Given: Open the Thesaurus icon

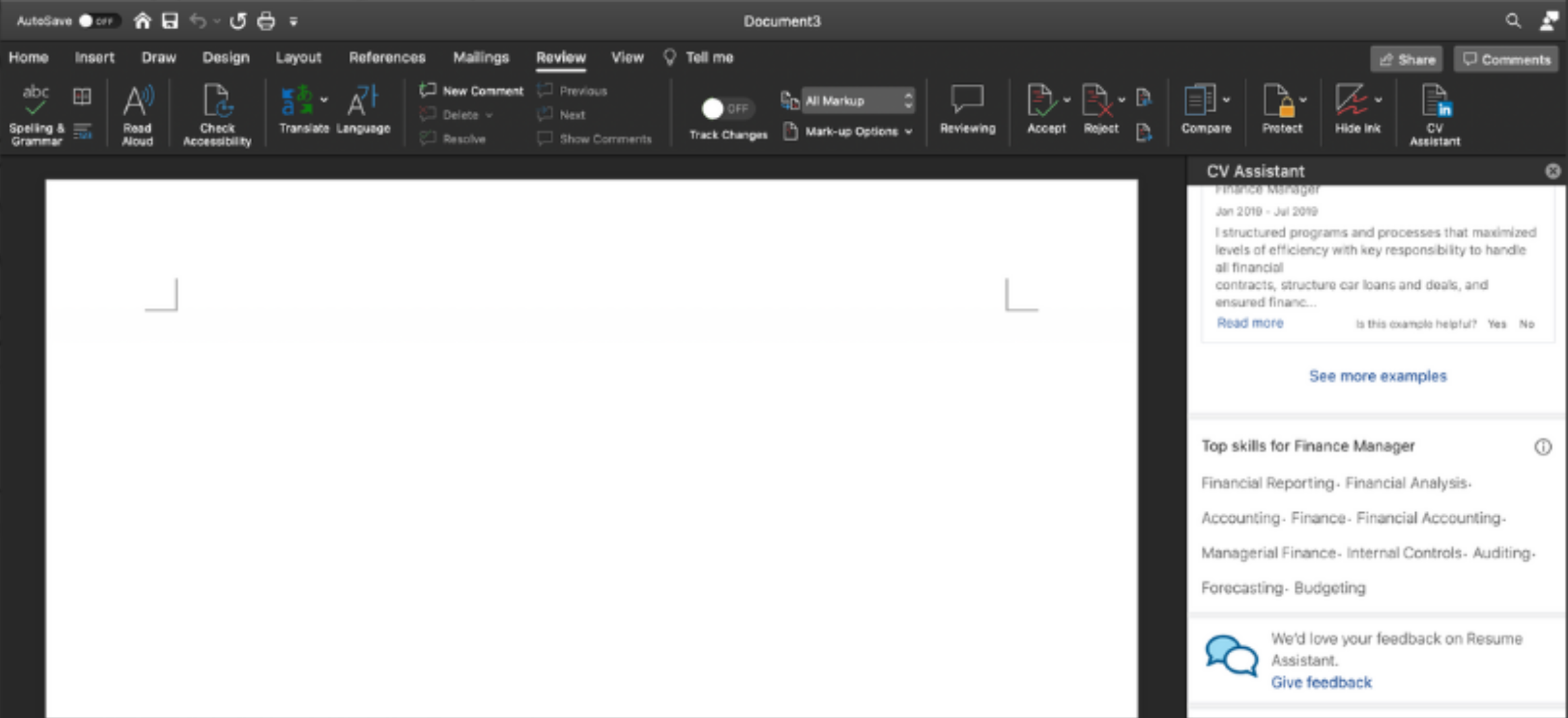Looking at the screenshot, I should click(x=82, y=96).
